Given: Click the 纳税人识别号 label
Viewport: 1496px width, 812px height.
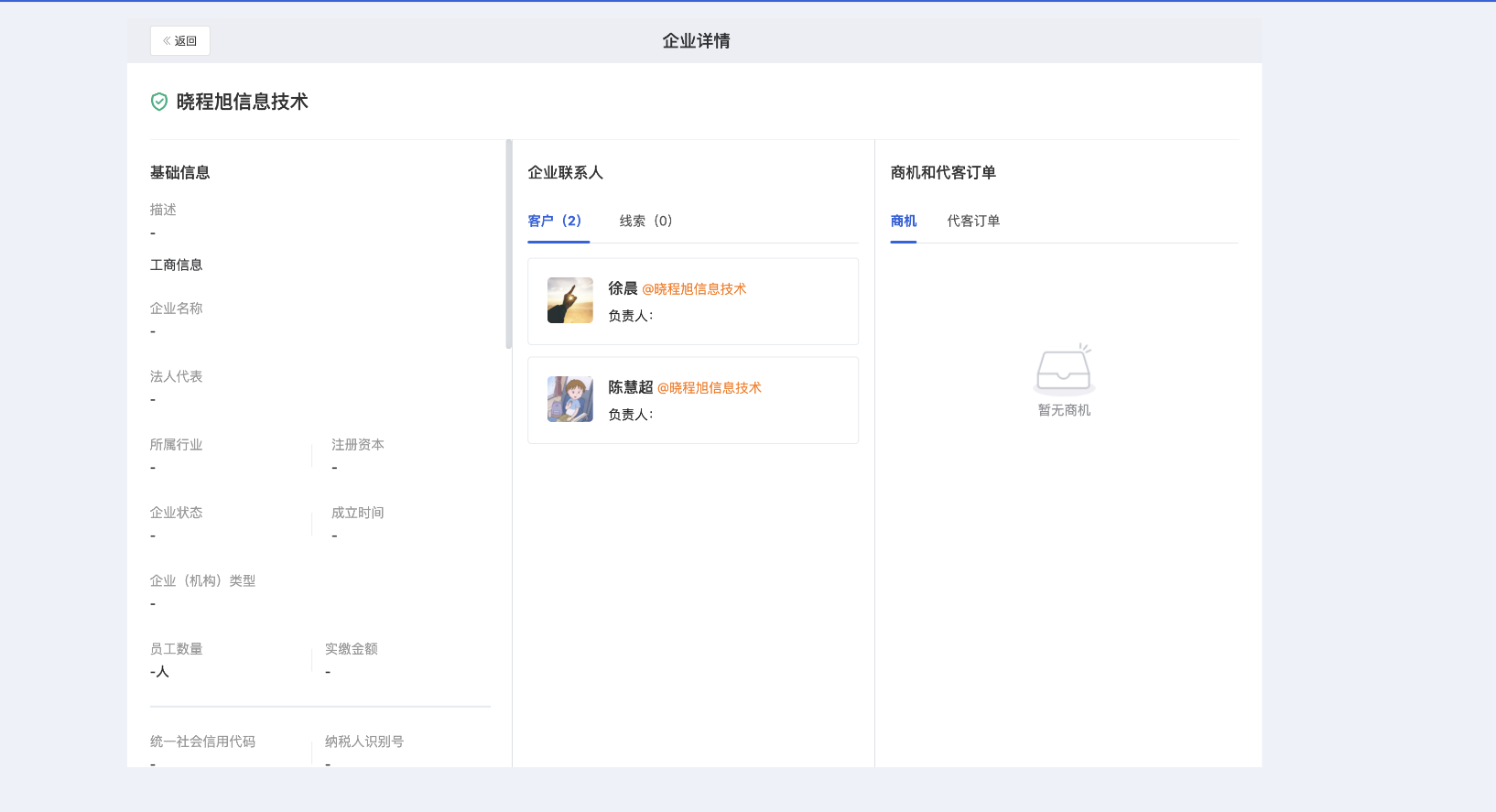Looking at the screenshot, I should point(364,742).
